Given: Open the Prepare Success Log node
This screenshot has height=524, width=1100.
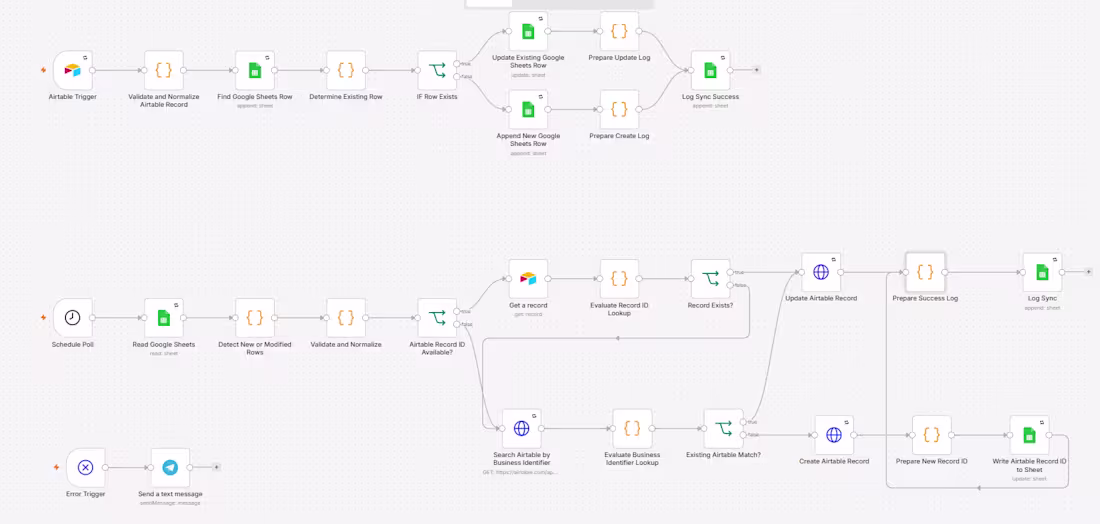Looking at the screenshot, I should [925, 272].
